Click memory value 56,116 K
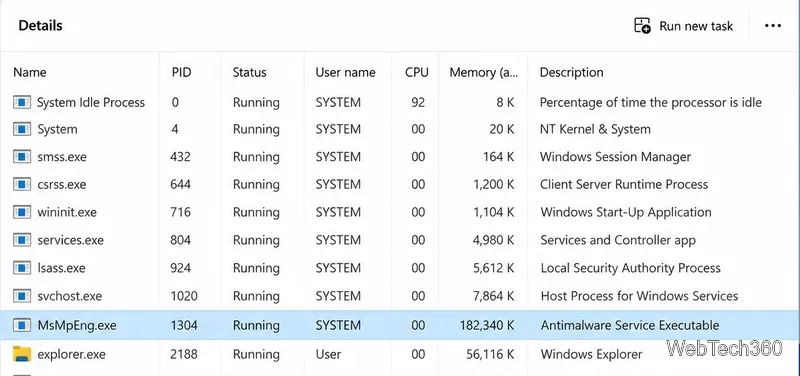Screen dimensions: 800x376 491,354
